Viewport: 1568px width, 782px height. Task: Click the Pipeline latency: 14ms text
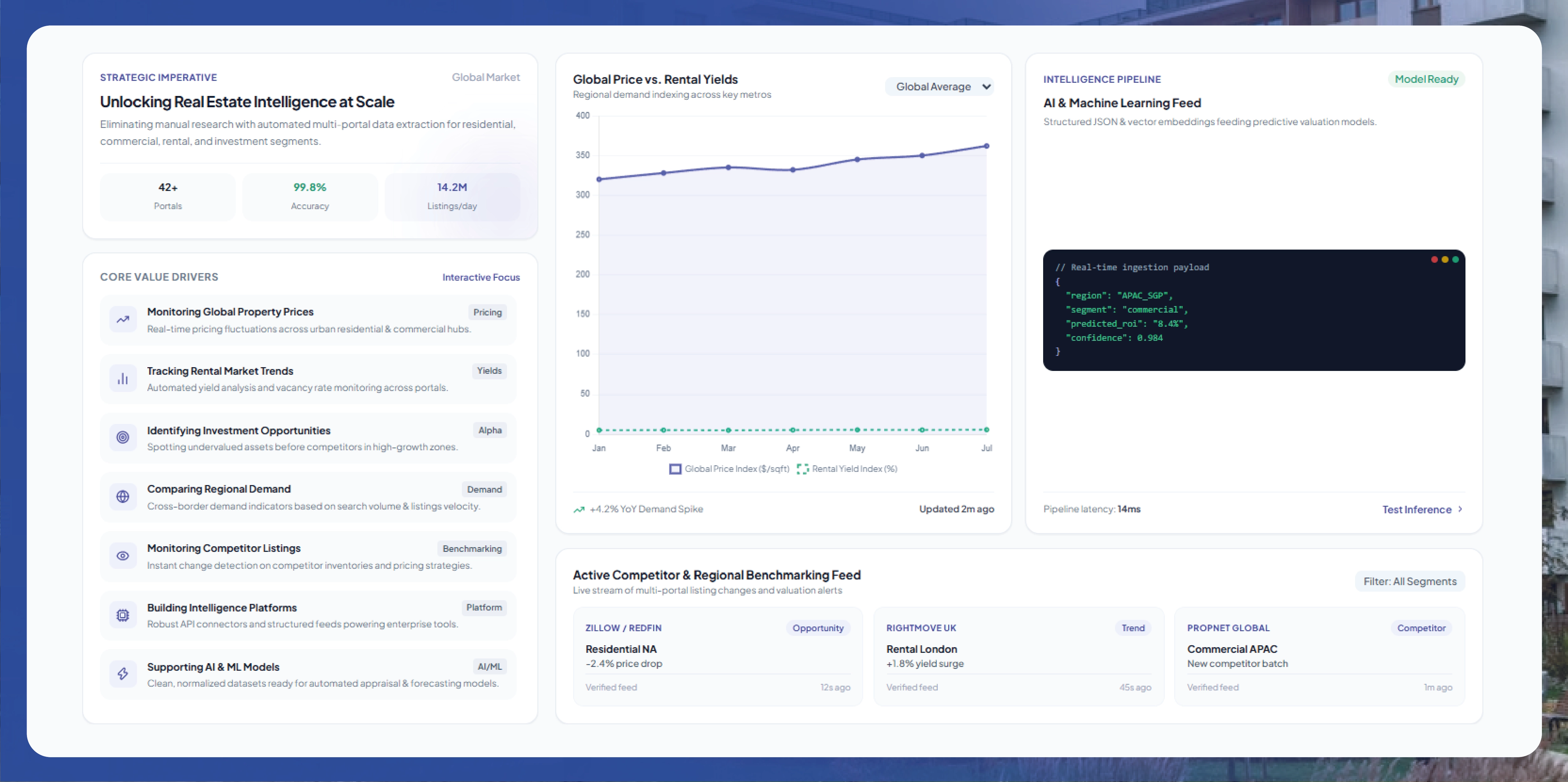tap(1092, 509)
